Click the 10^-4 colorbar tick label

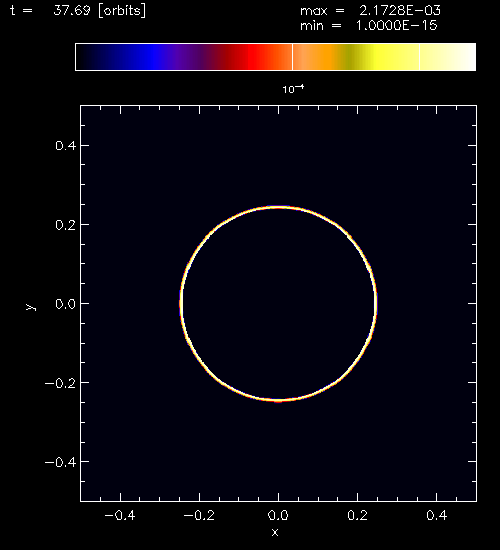coord(293,89)
